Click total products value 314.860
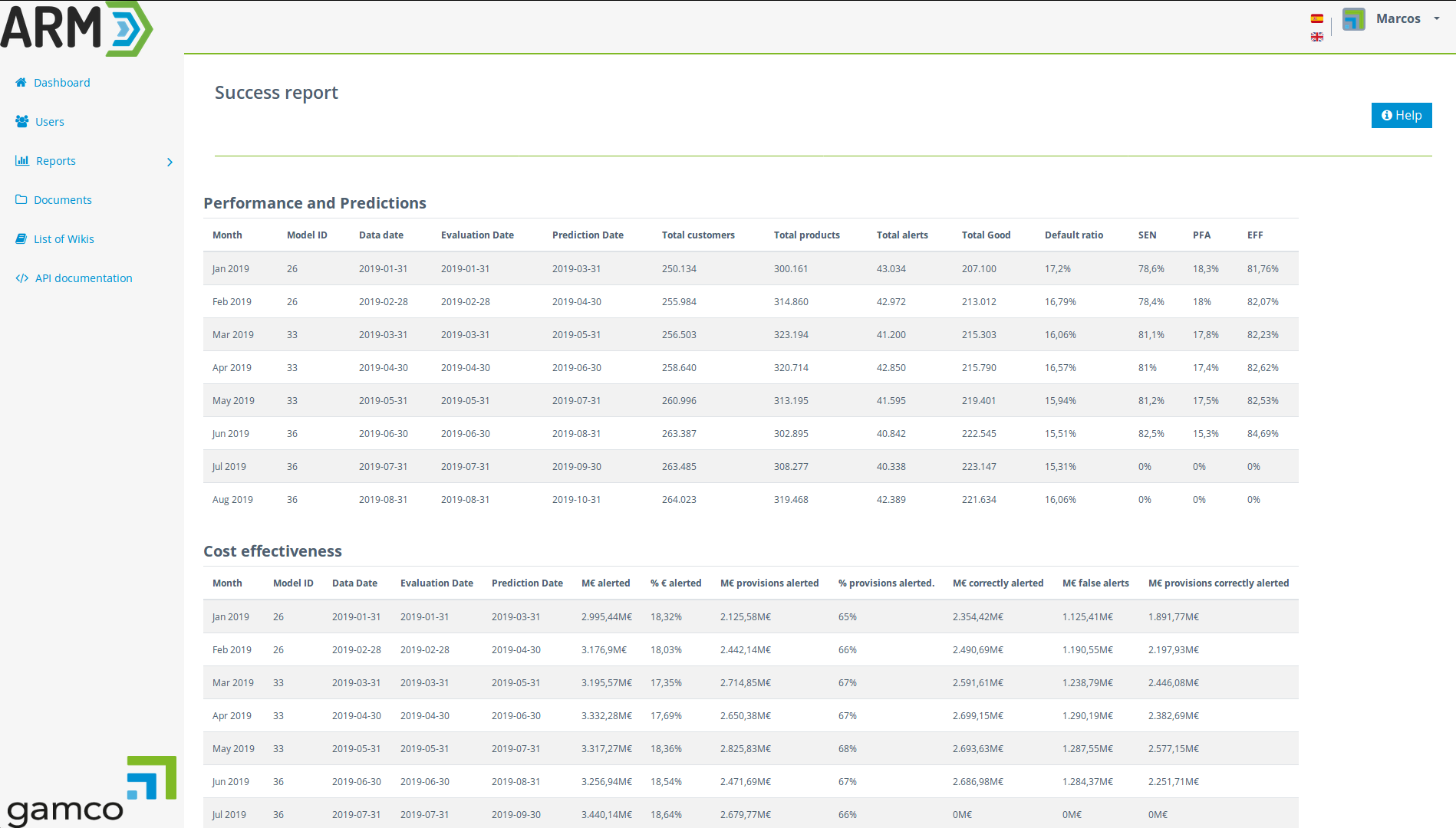 click(x=791, y=302)
